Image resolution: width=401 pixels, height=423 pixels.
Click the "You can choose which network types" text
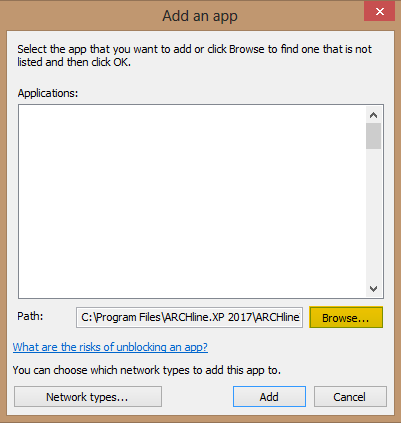(147, 370)
